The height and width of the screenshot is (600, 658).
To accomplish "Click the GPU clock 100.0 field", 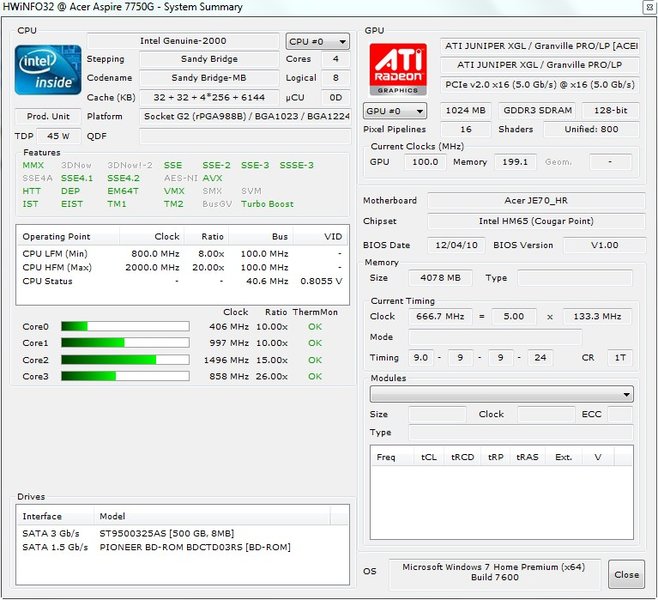I will 425,162.
